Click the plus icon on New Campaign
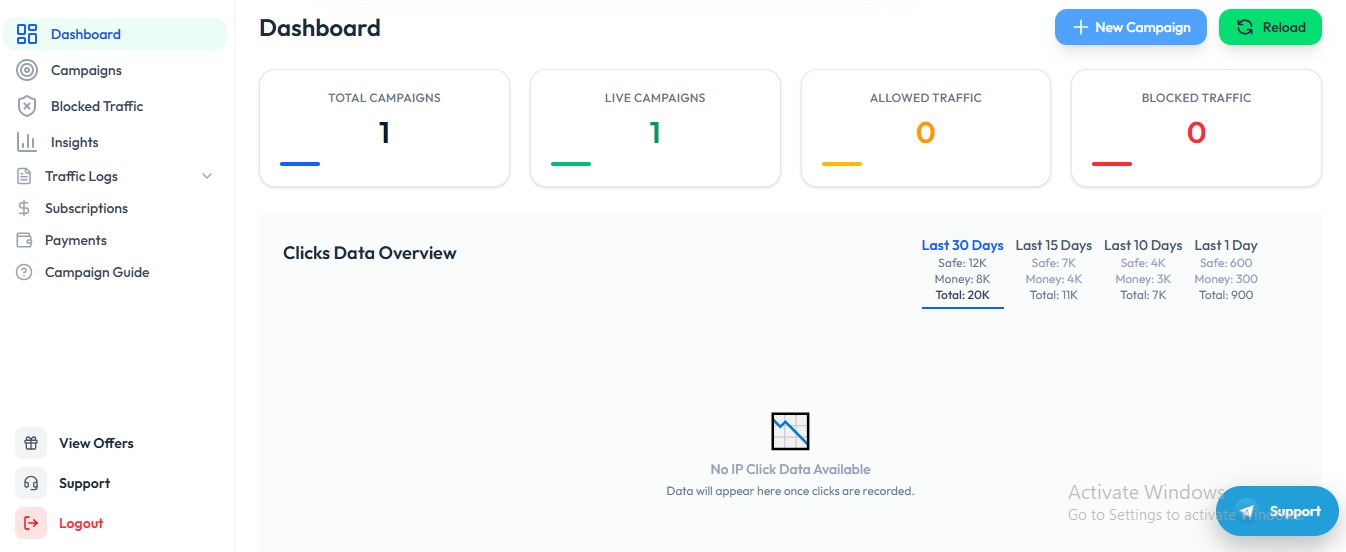 (x=1080, y=27)
